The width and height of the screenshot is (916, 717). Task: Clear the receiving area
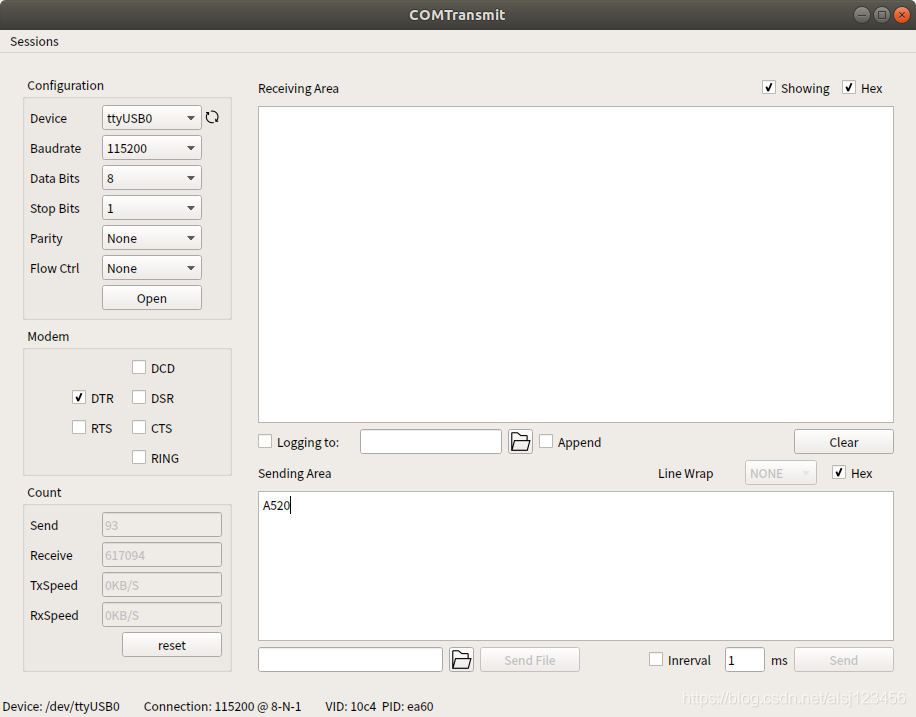(843, 442)
